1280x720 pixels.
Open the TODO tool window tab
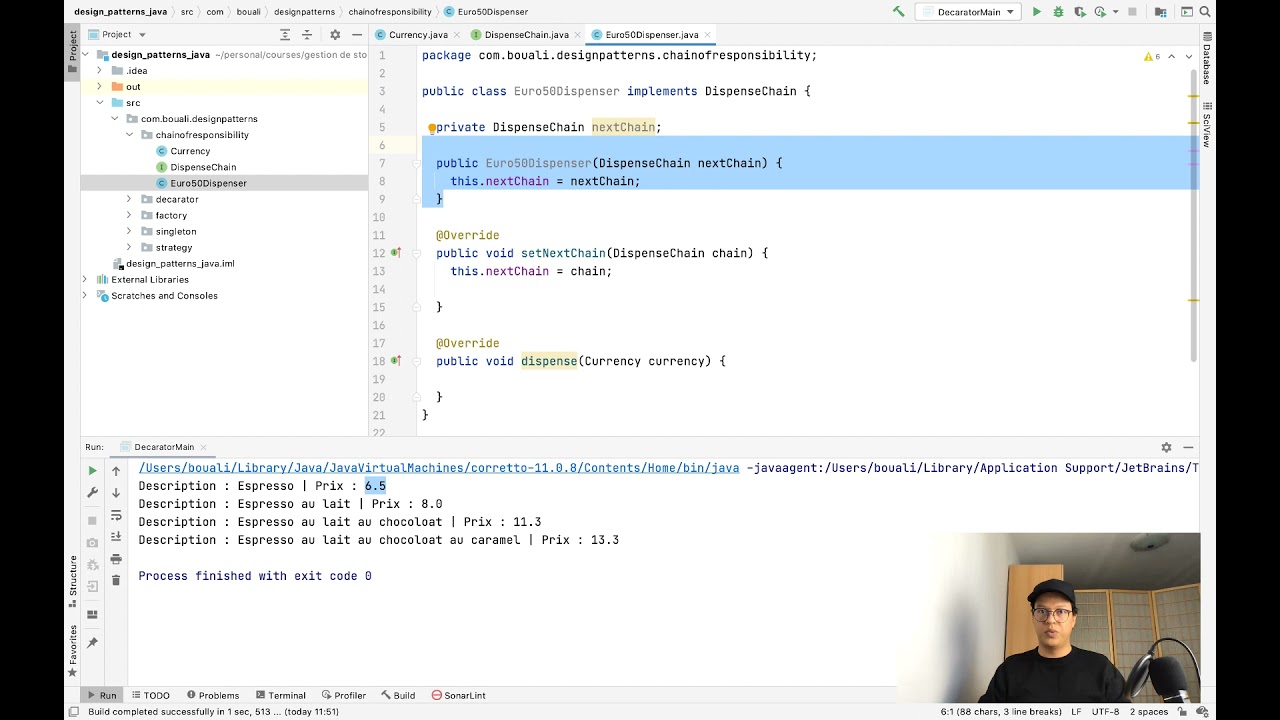[x=149, y=695]
